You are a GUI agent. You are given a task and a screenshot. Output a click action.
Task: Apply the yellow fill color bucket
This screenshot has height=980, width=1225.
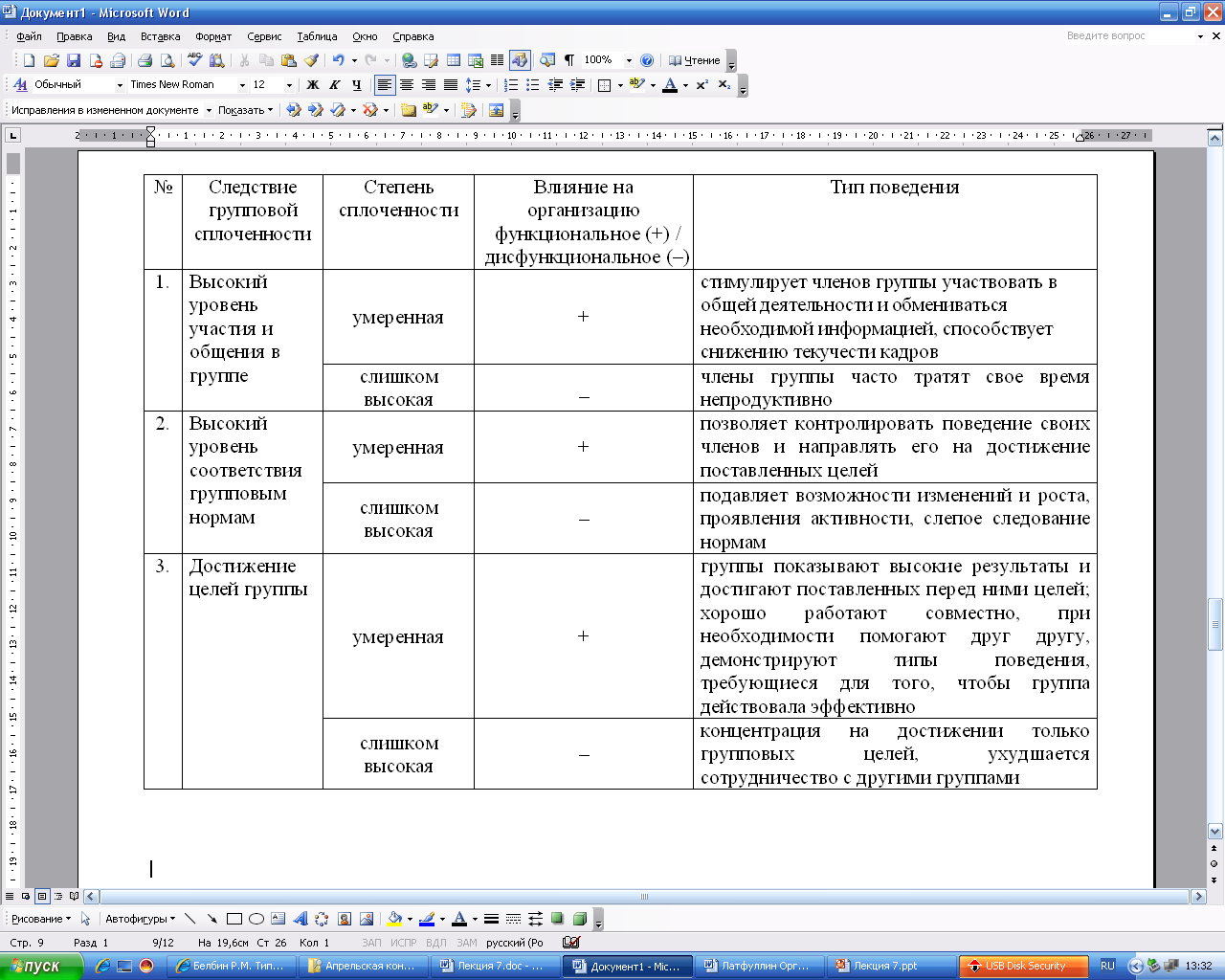point(394,919)
